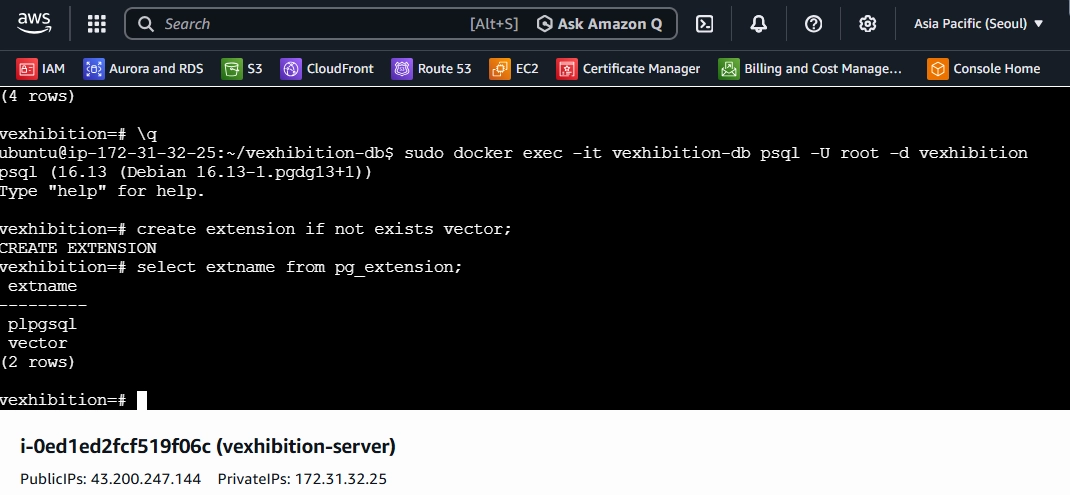Image resolution: width=1070 pixels, height=495 pixels.
Task: Click Ask Amazon Q button
Action: (x=599, y=24)
